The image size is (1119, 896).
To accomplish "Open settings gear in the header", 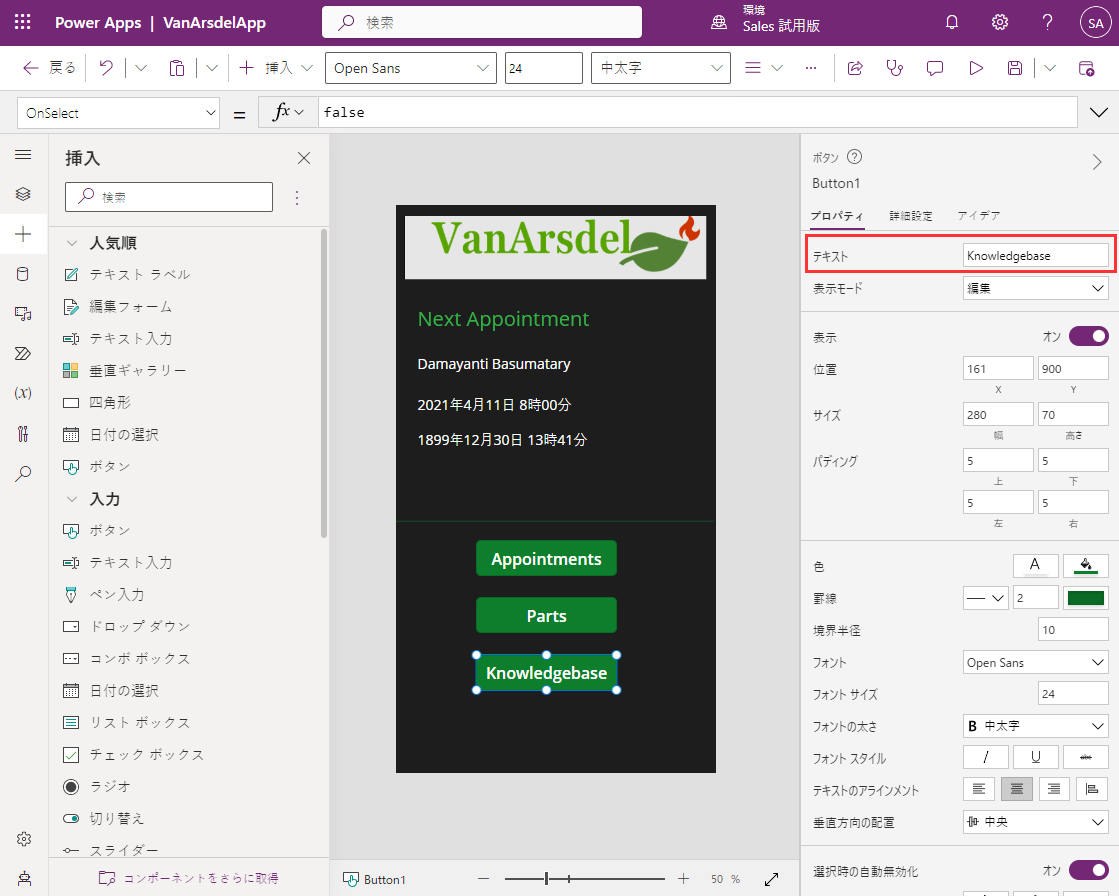I will click(1000, 22).
